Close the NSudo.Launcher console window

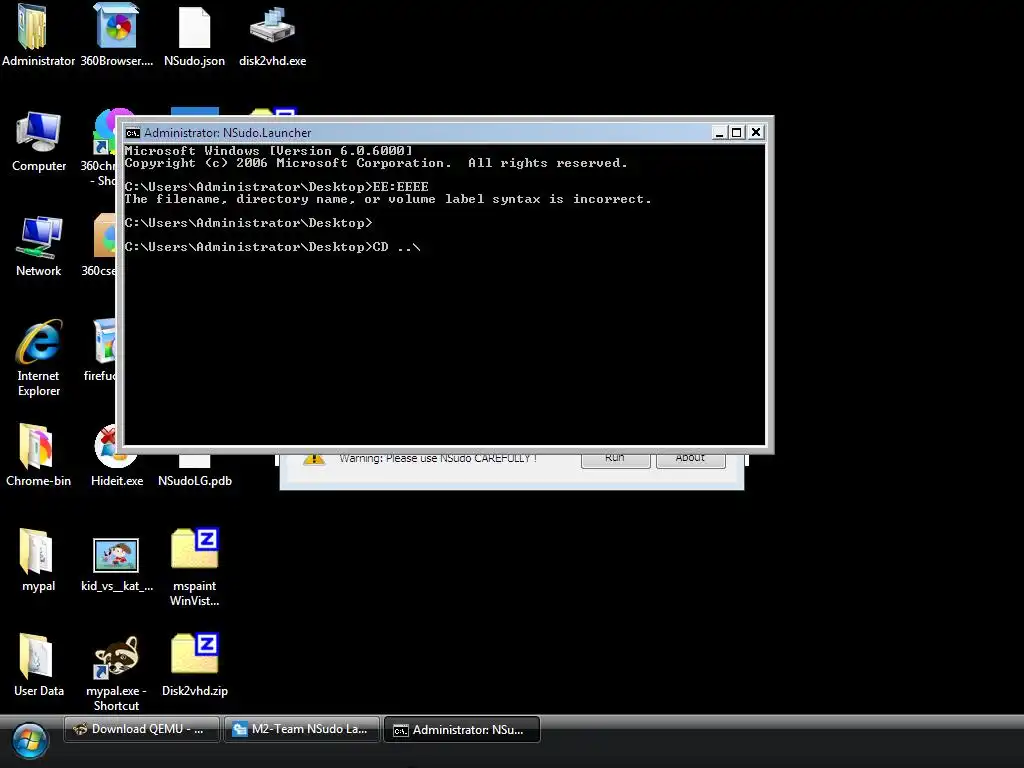point(756,133)
